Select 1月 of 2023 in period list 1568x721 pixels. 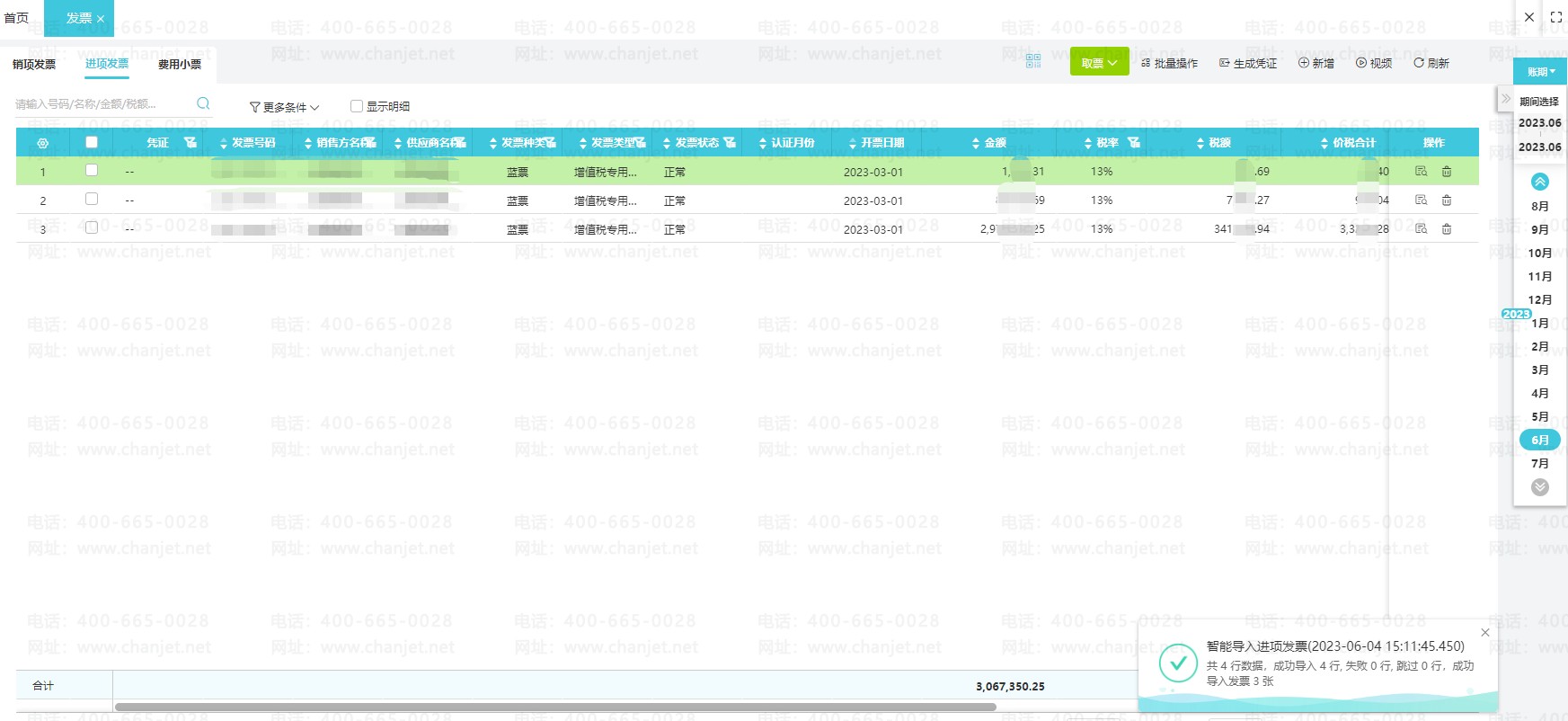1540,323
